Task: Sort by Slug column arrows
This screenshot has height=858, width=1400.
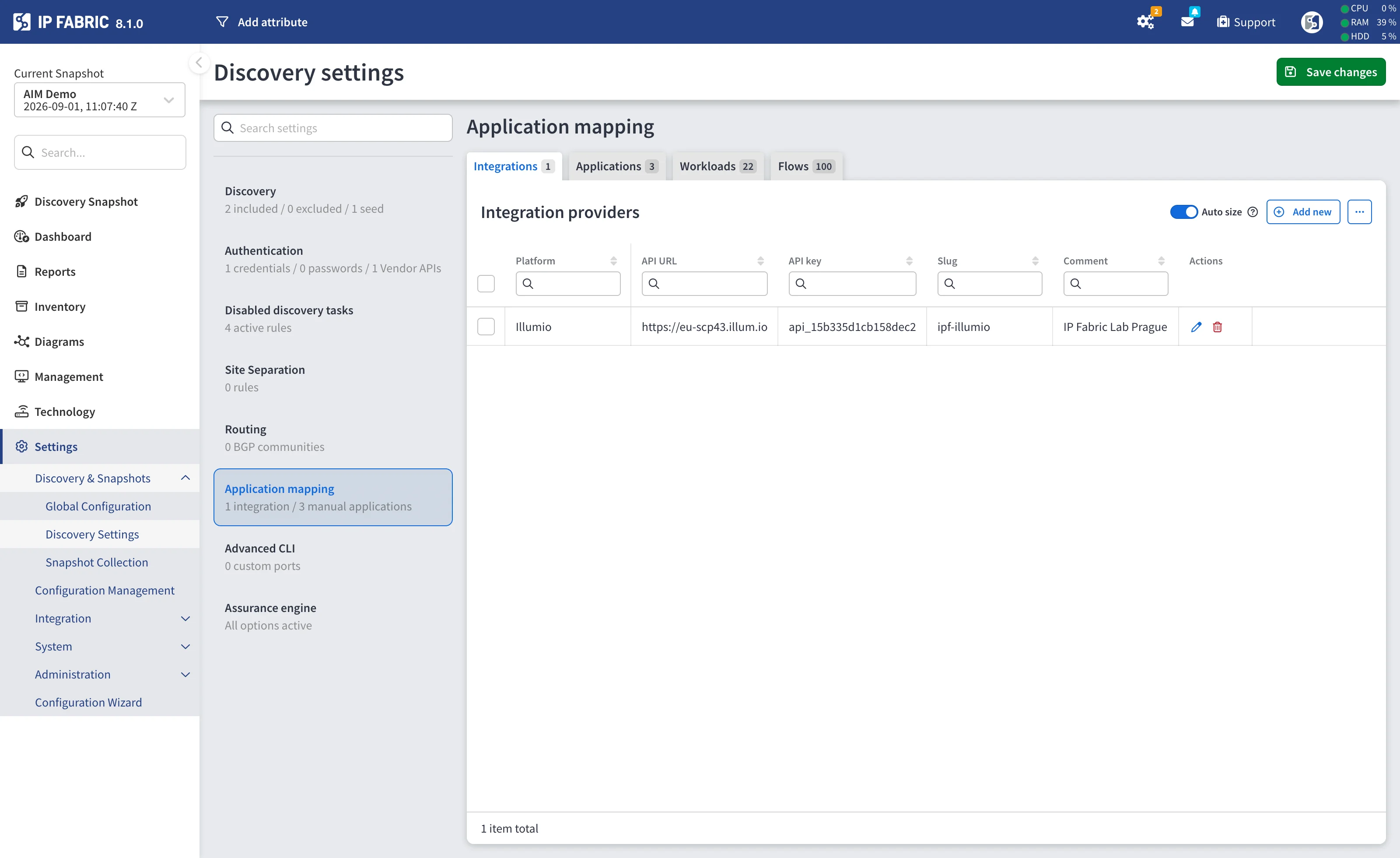Action: [x=1035, y=260]
